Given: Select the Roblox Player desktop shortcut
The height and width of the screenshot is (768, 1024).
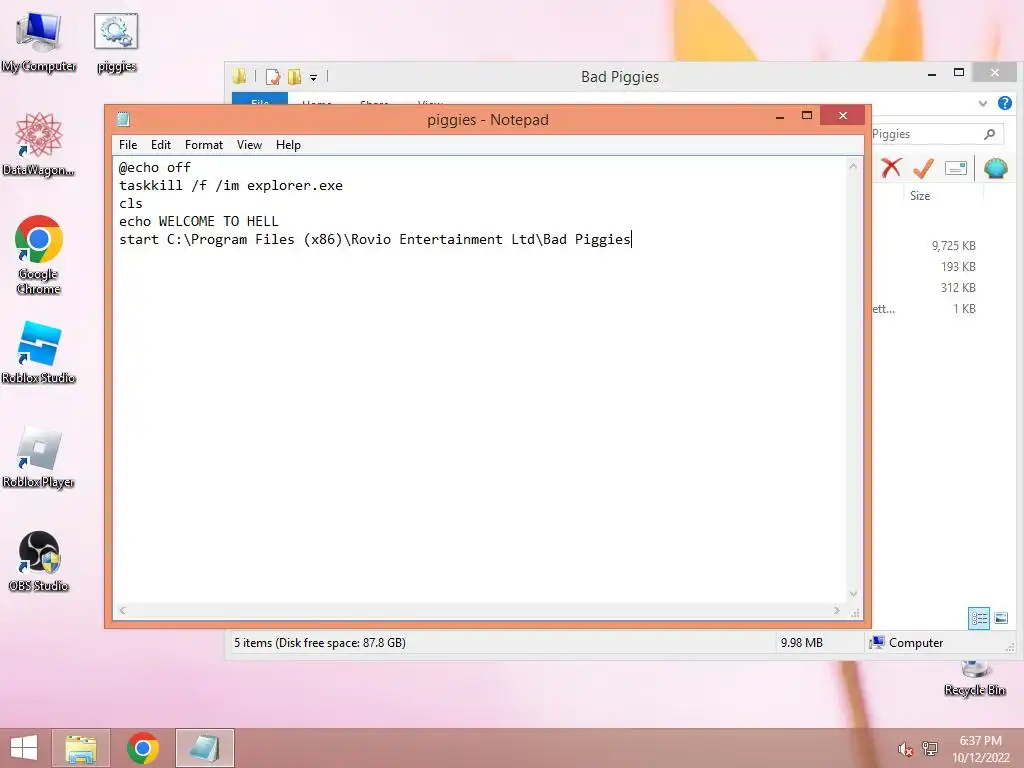Looking at the screenshot, I should tap(39, 457).
